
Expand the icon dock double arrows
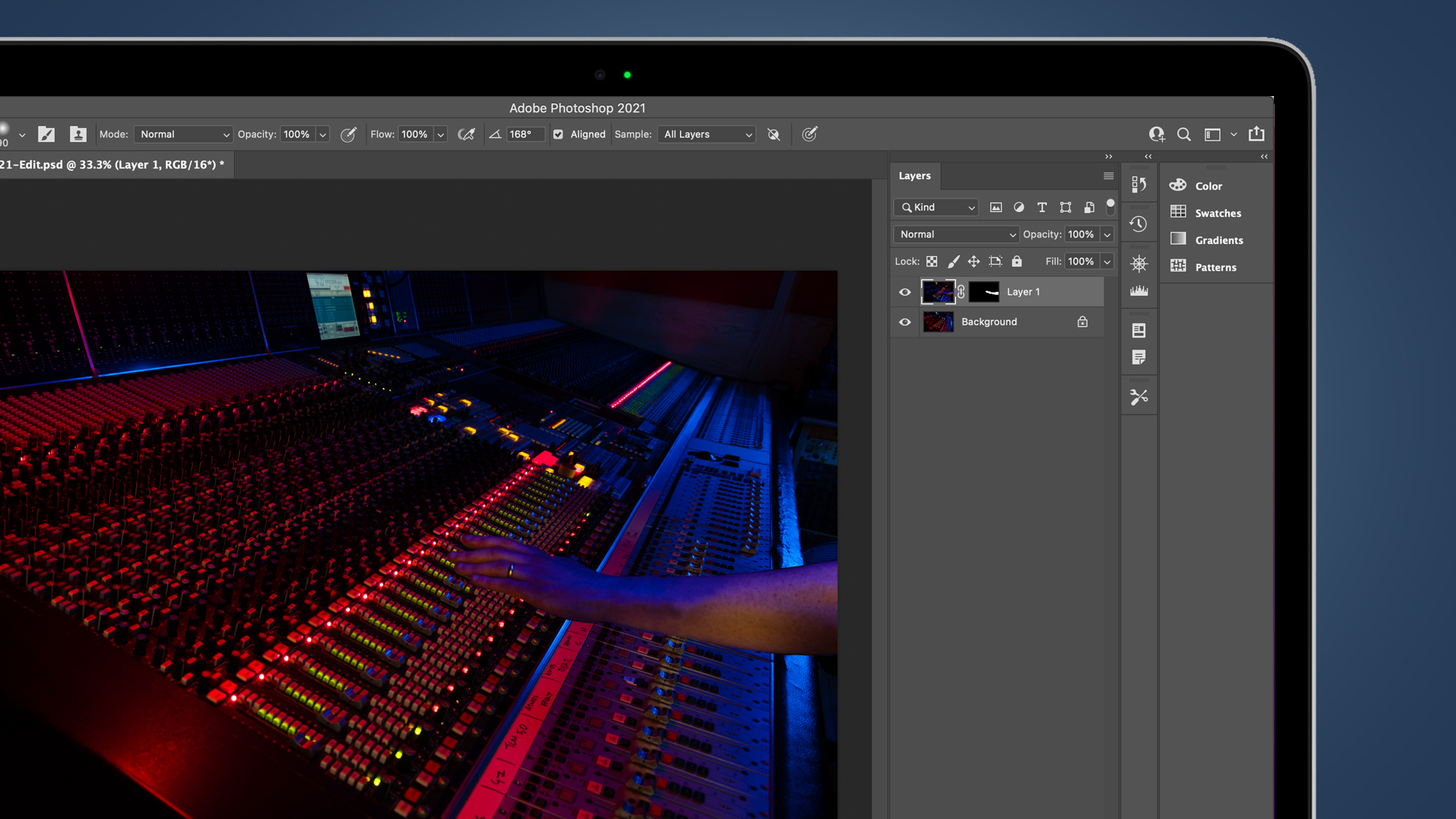click(x=1148, y=157)
